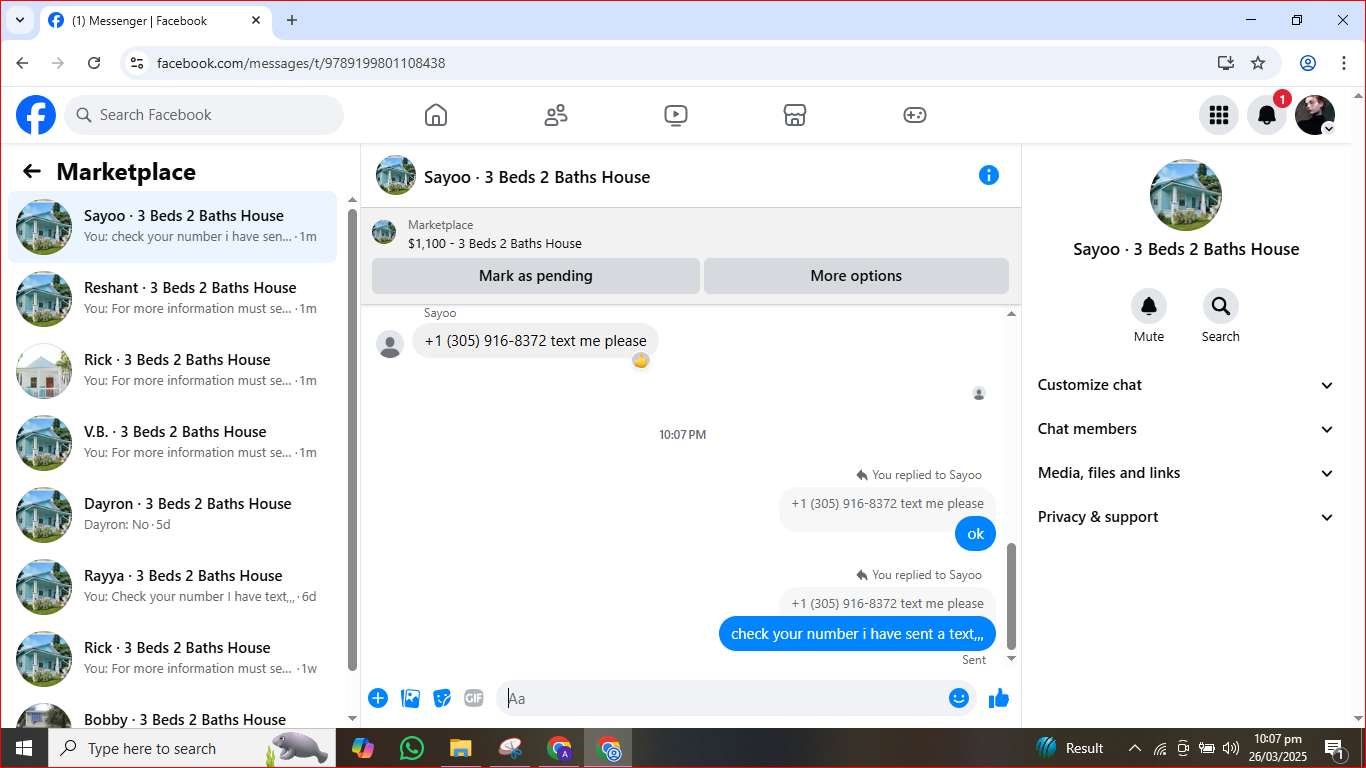Click the Search Facebook field

tap(204, 115)
